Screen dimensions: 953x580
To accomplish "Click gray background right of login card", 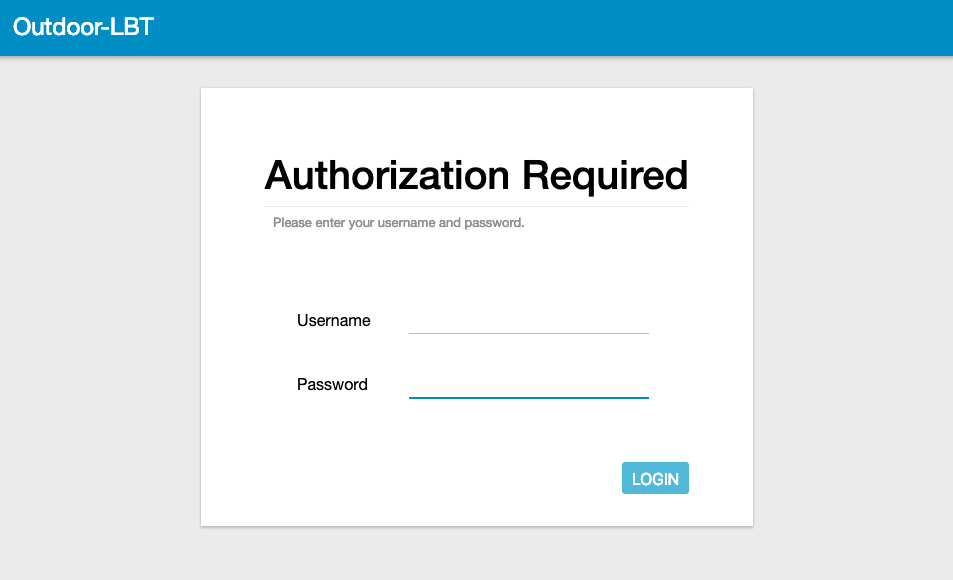I will [x=852, y=300].
